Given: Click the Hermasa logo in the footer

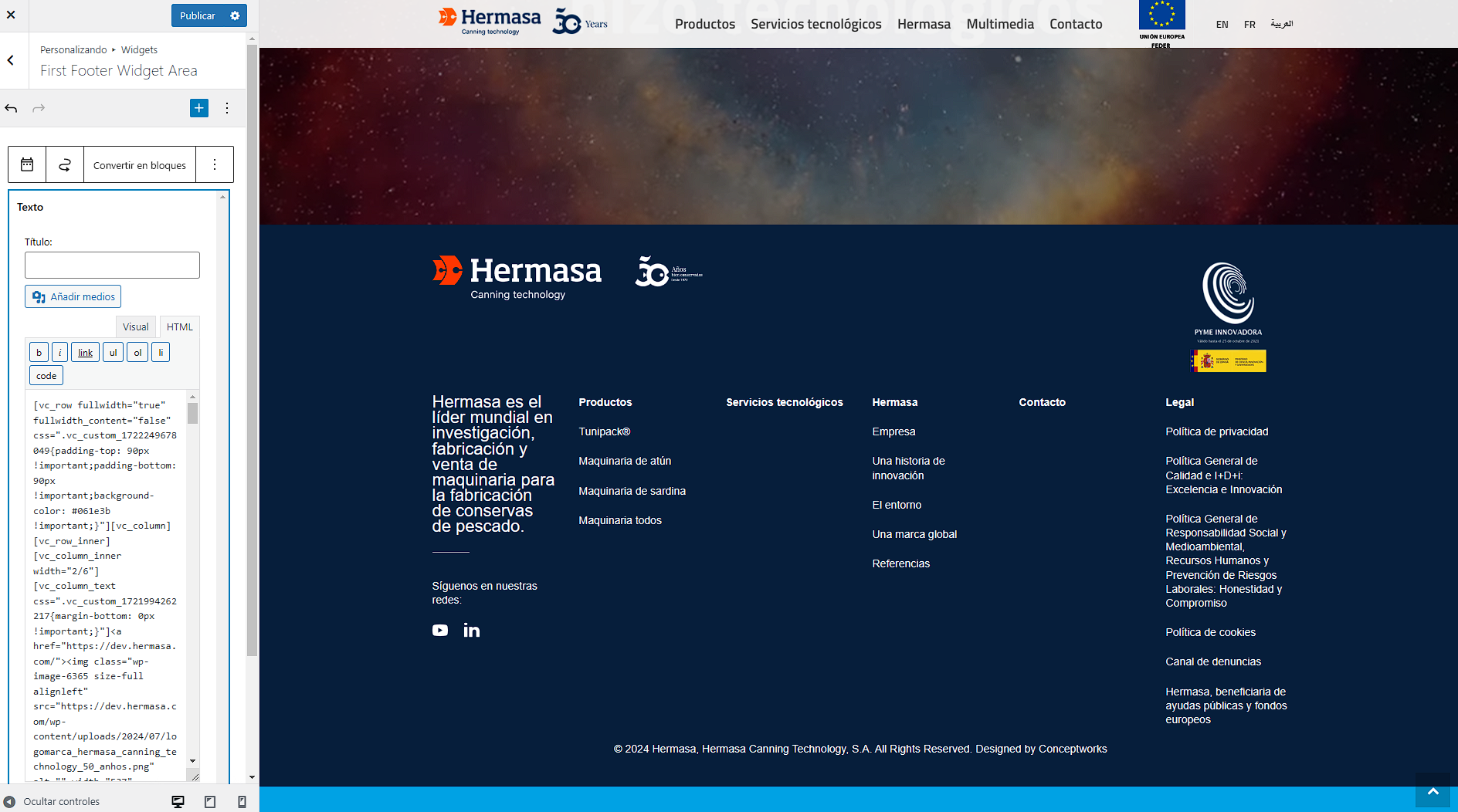Looking at the screenshot, I should [x=517, y=277].
